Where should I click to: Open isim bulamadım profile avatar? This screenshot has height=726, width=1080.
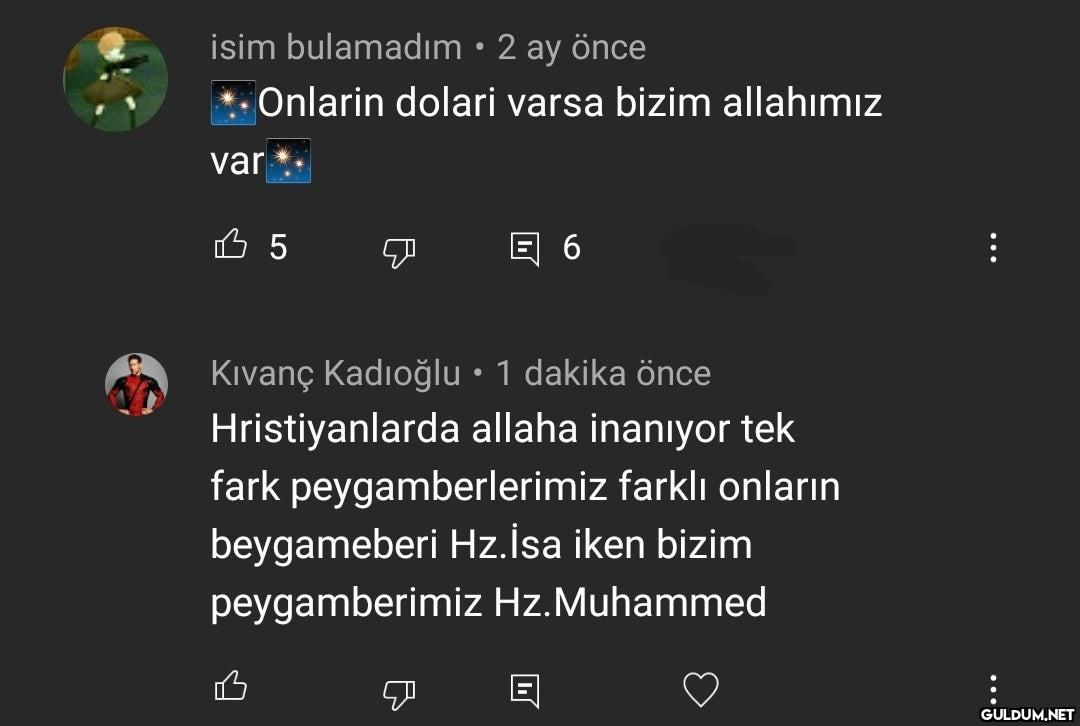[115, 79]
